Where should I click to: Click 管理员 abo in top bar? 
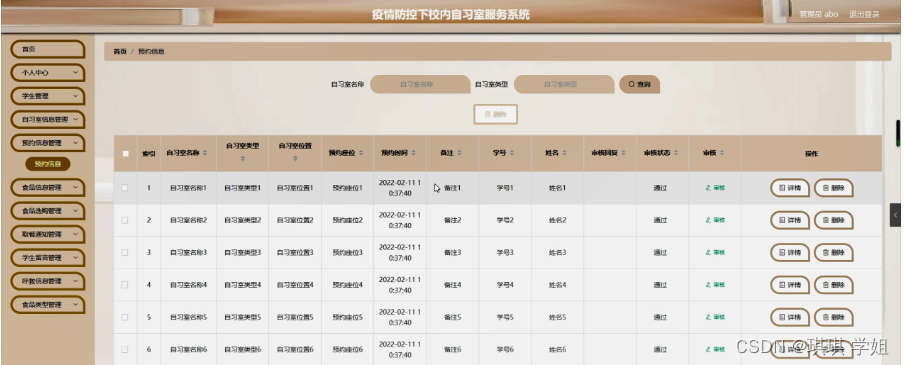[x=819, y=14]
